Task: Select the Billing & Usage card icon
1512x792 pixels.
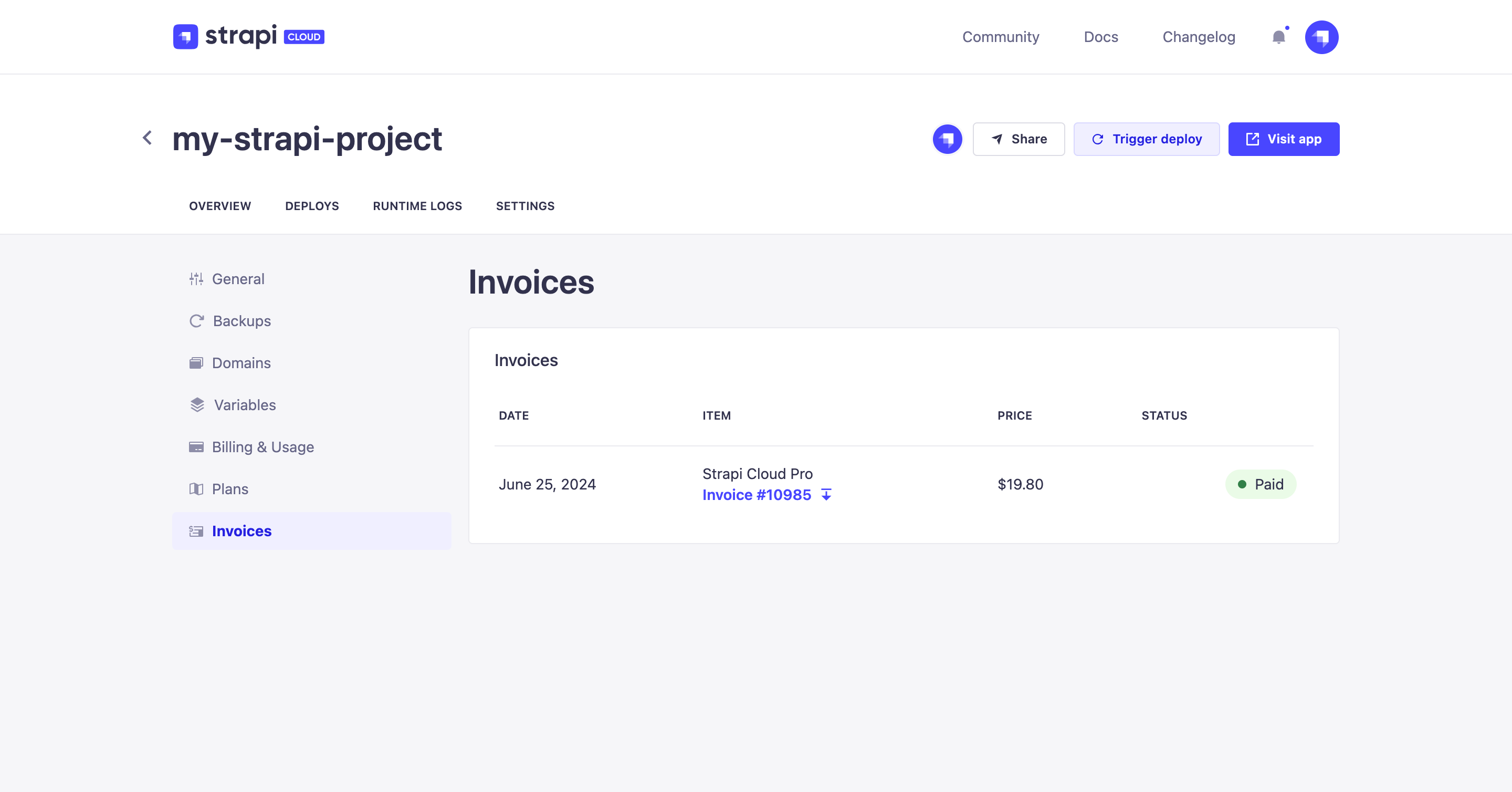Action: 196,447
